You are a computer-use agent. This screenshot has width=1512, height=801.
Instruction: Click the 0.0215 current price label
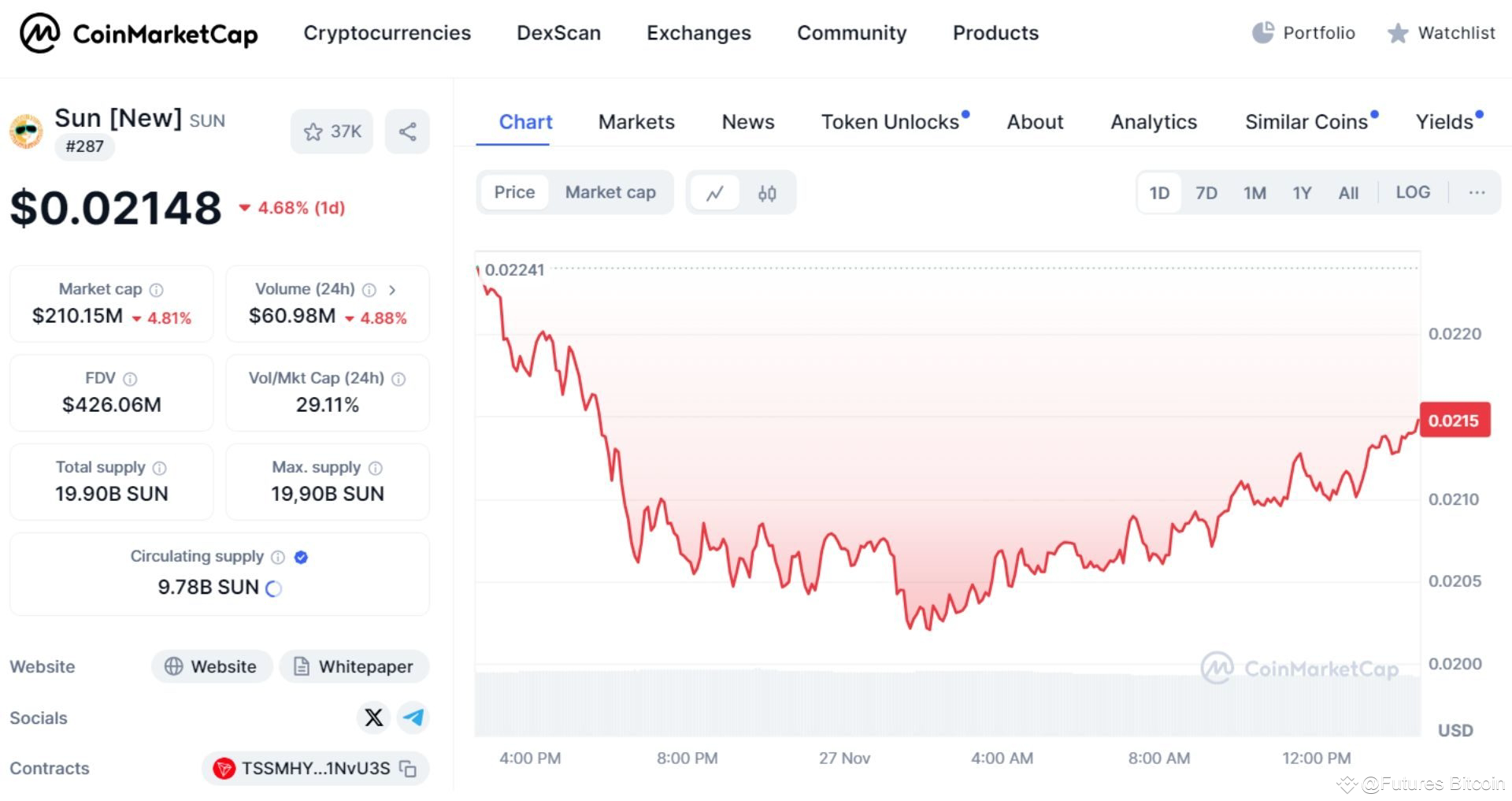coord(1455,421)
